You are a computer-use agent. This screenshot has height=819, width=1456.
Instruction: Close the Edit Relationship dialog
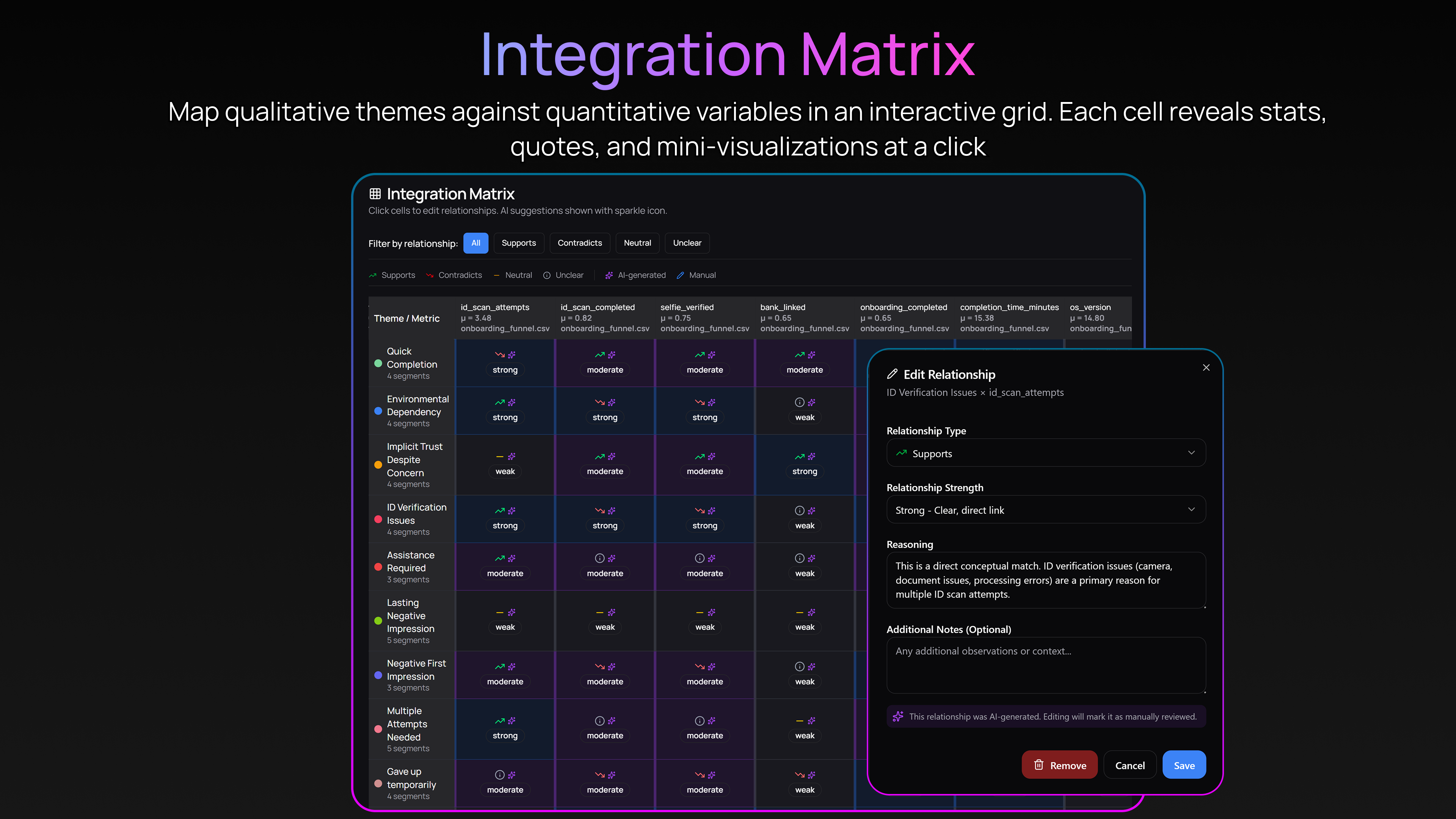pos(1206,367)
